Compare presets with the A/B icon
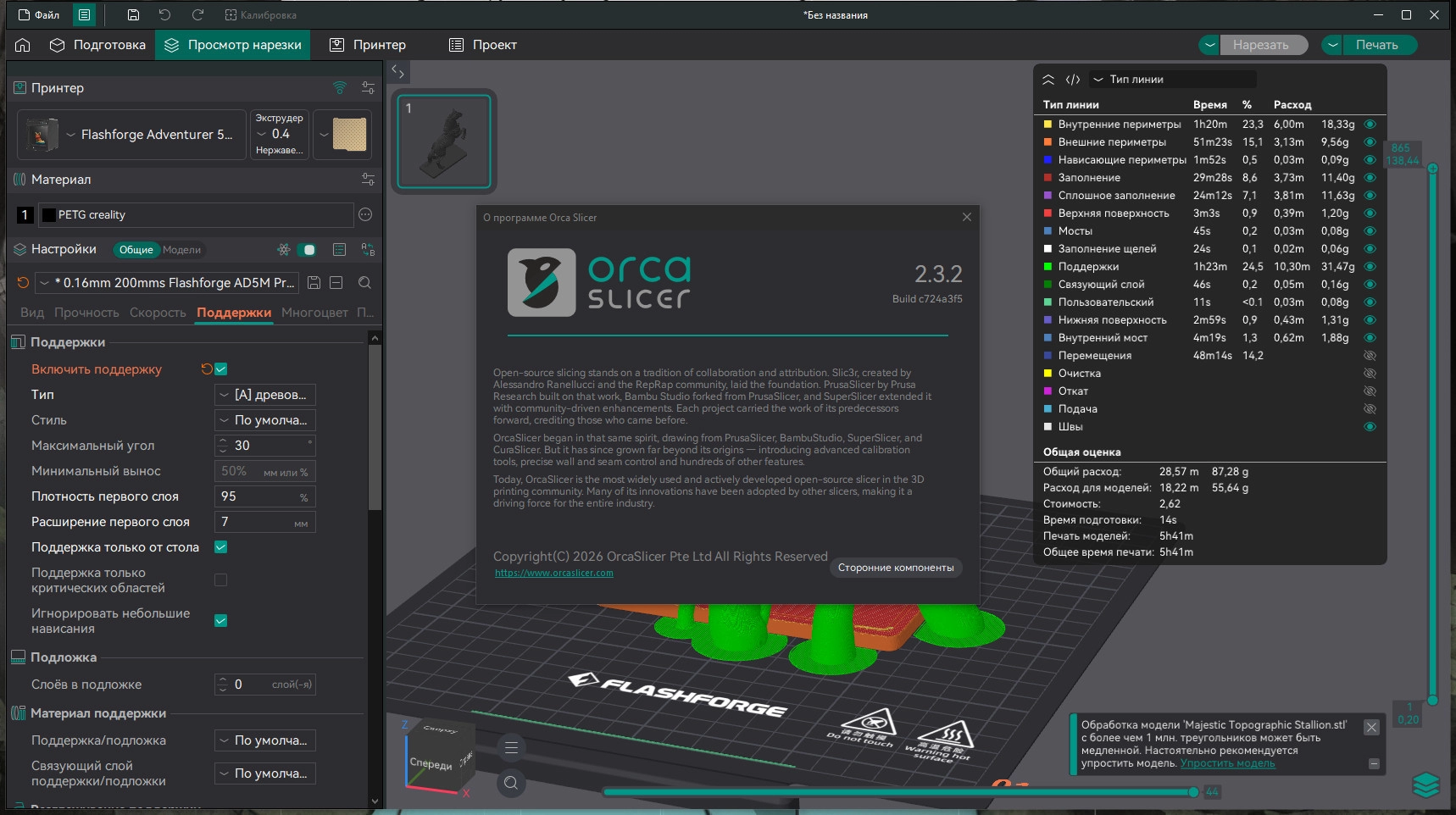This screenshot has width=1456, height=815. (x=368, y=250)
